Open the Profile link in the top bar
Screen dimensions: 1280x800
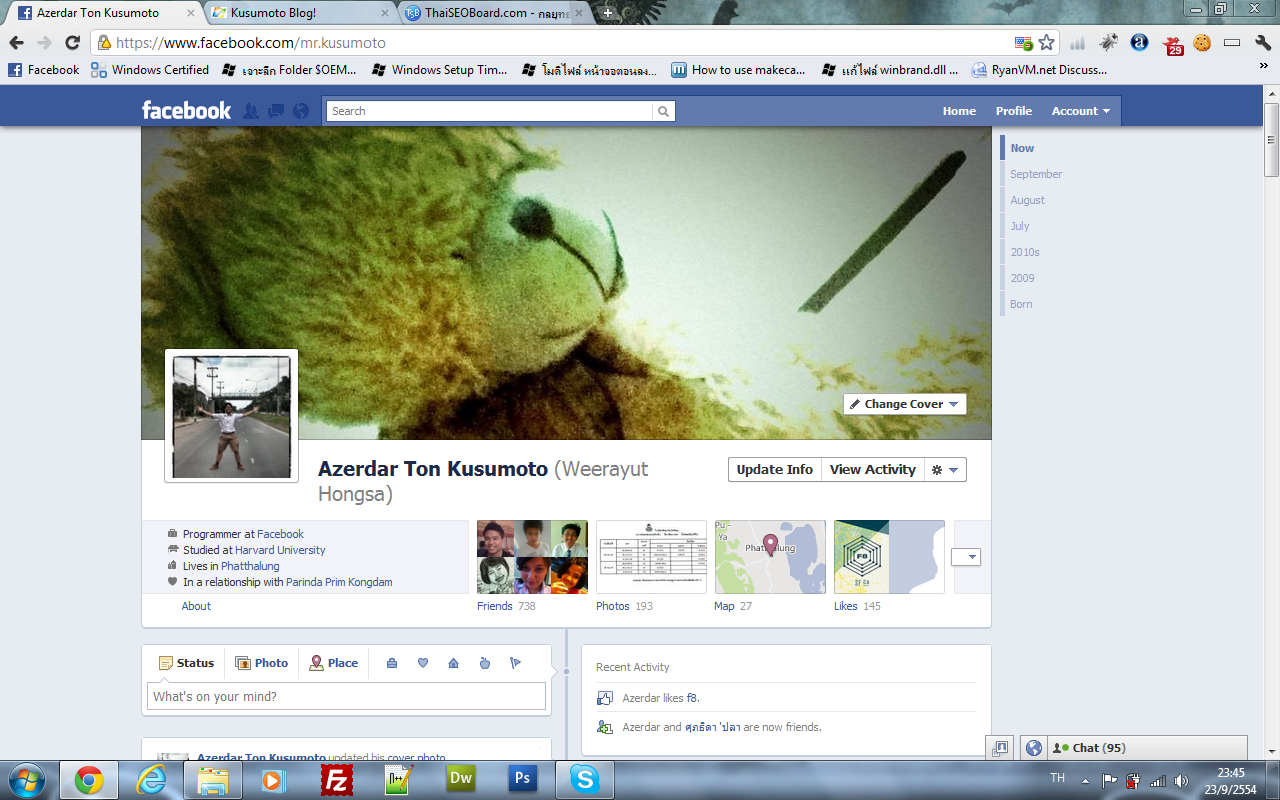[x=1014, y=111]
